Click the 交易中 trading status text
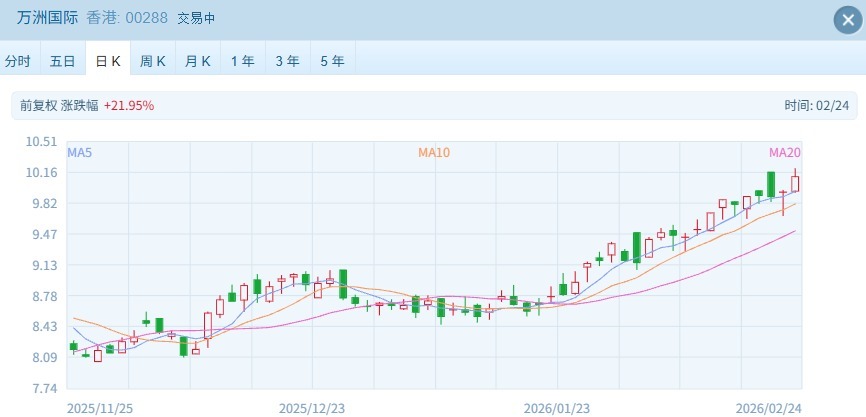The height and width of the screenshot is (417, 866). (x=196, y=19)
